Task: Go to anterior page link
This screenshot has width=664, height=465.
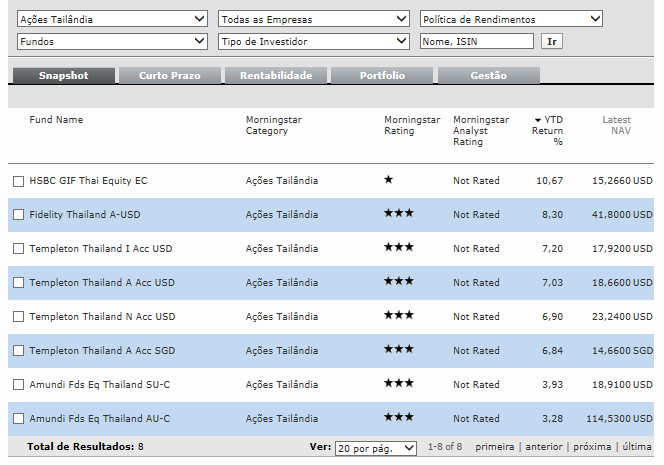Action: [x=544, y=447]
